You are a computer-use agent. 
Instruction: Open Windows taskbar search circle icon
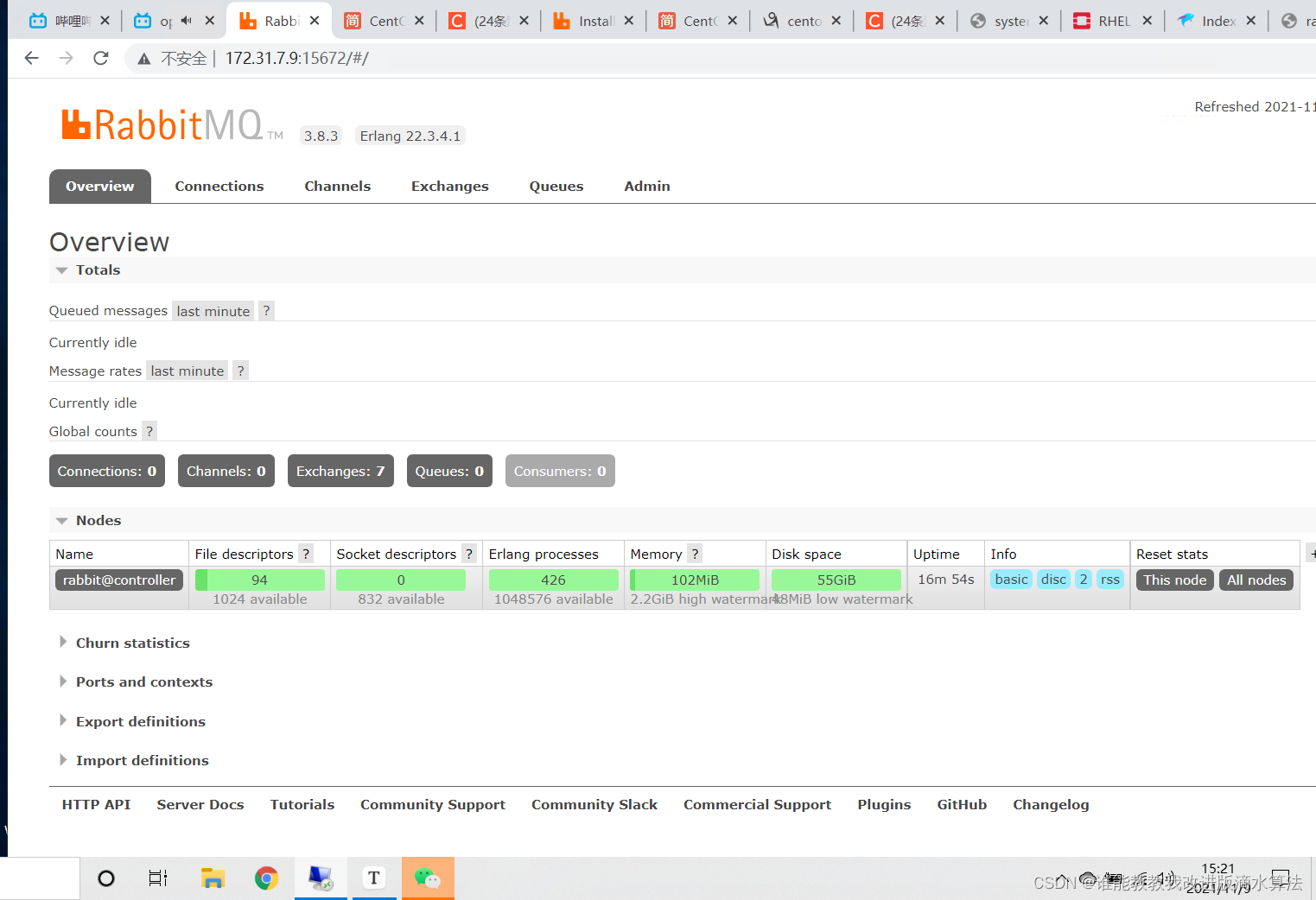coord(106,878)
